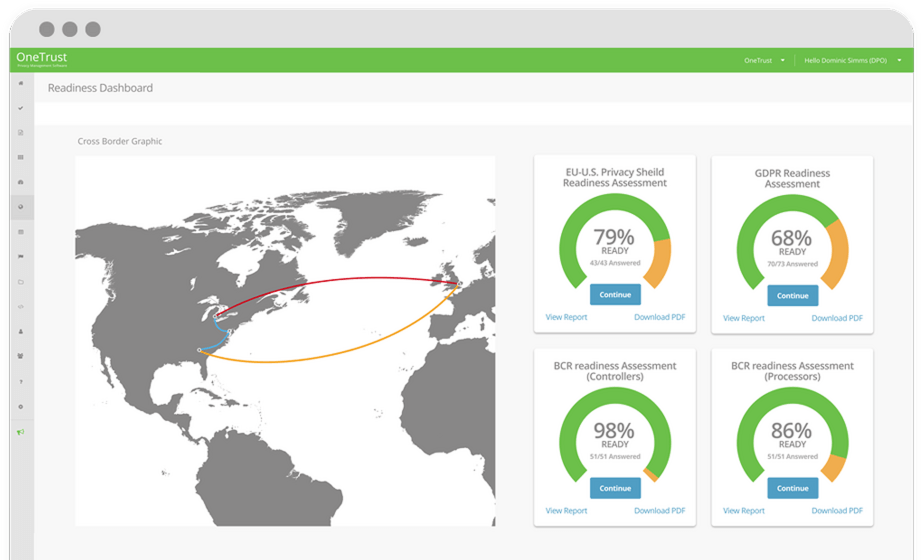Click the code brackets icon in sidebar
Screen dimensions: 921x560
tap(21, 307)
